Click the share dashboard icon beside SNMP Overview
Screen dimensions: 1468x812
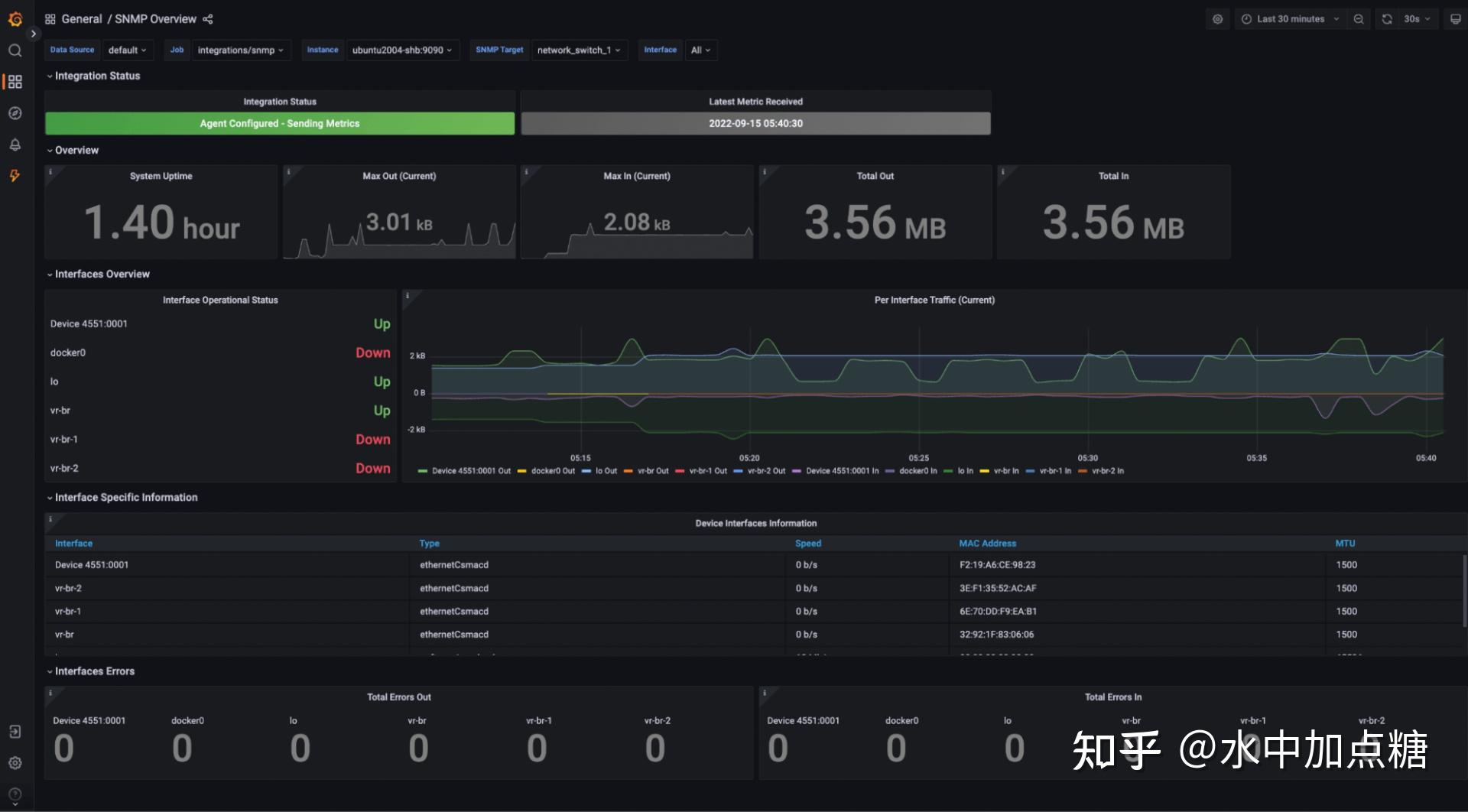tap(207, 18)
